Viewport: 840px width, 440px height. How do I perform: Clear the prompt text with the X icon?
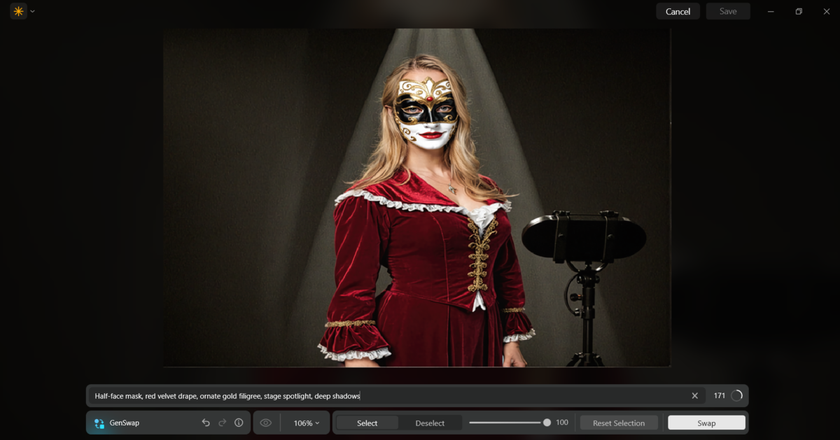coord(695,396)
